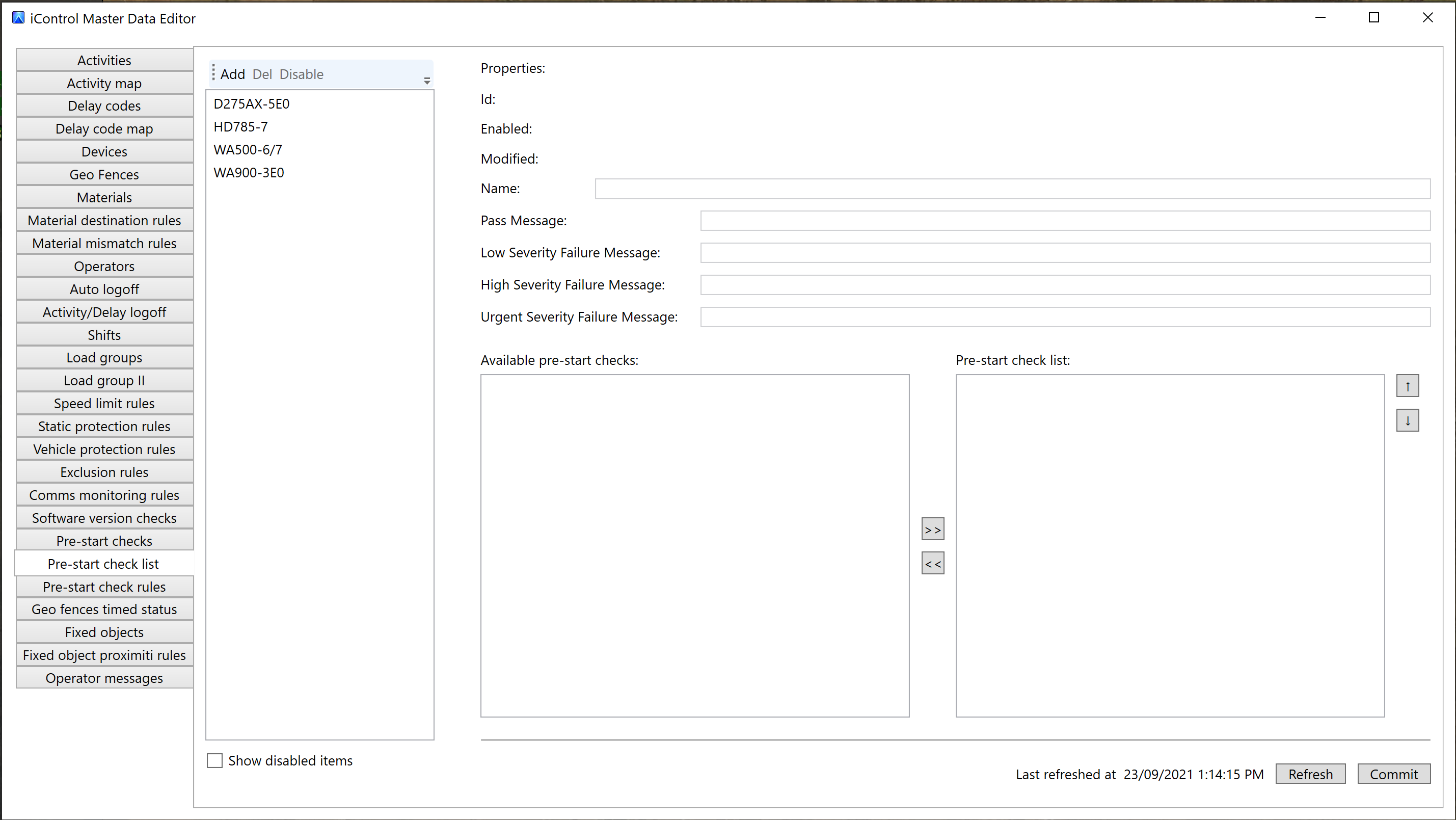Click into the Name input field
Viewport: 1456px width, 820px height.
click(1012, 189)
